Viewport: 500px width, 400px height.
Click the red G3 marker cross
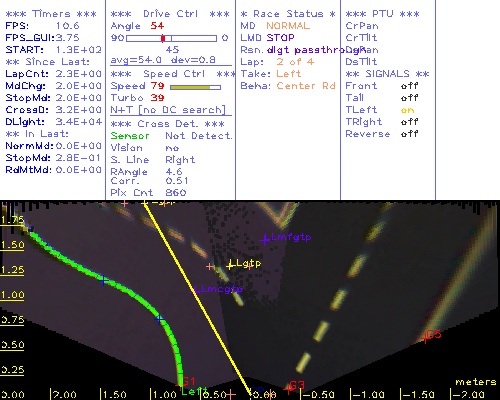coord(288,389)
